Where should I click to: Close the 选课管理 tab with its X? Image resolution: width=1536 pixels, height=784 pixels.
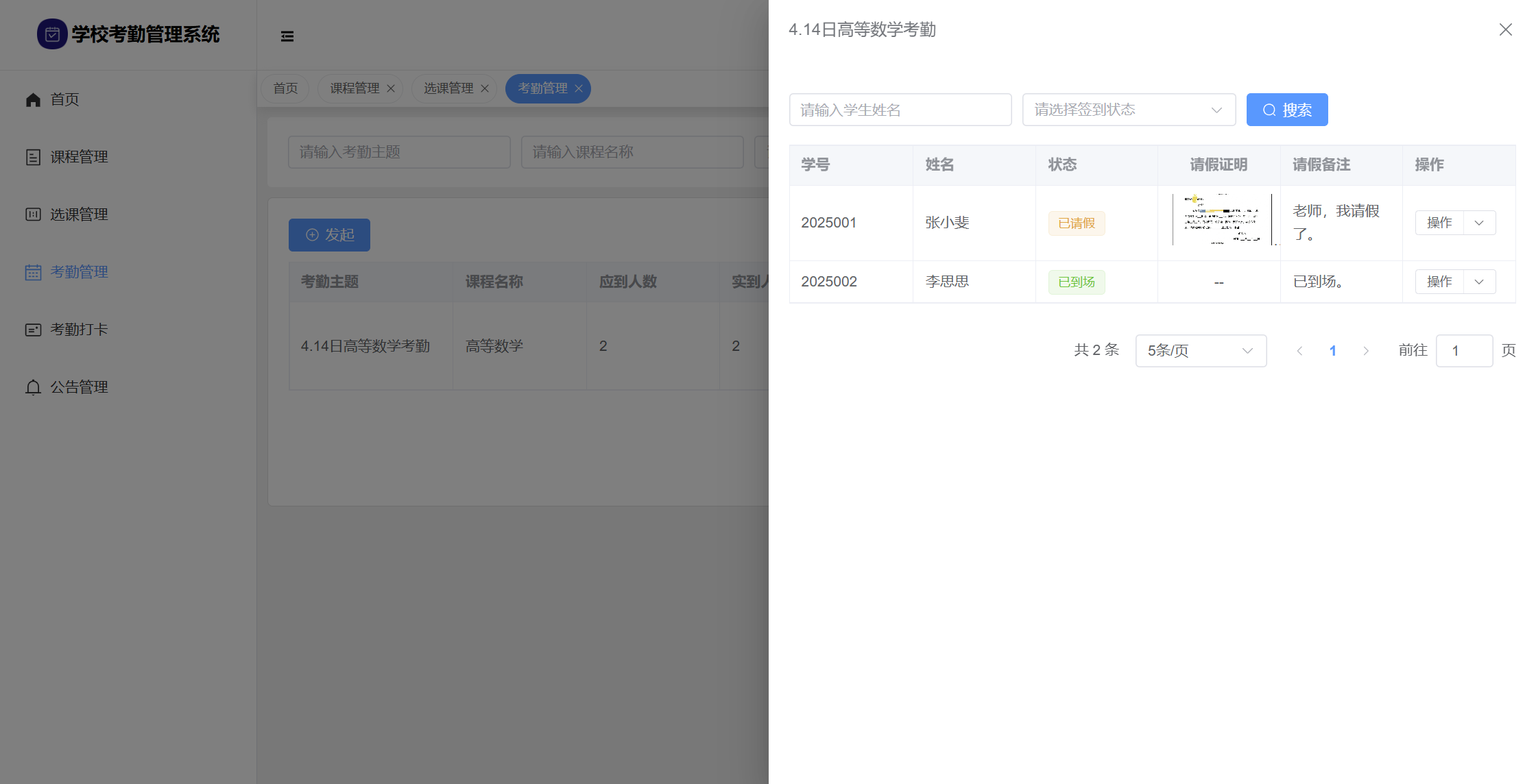485,88
